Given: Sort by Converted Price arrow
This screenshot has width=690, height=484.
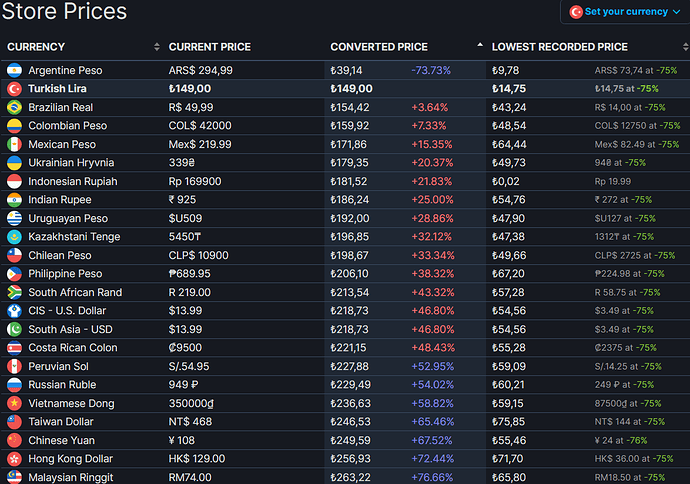Looking at the screenshot, I should pos(480,45).
